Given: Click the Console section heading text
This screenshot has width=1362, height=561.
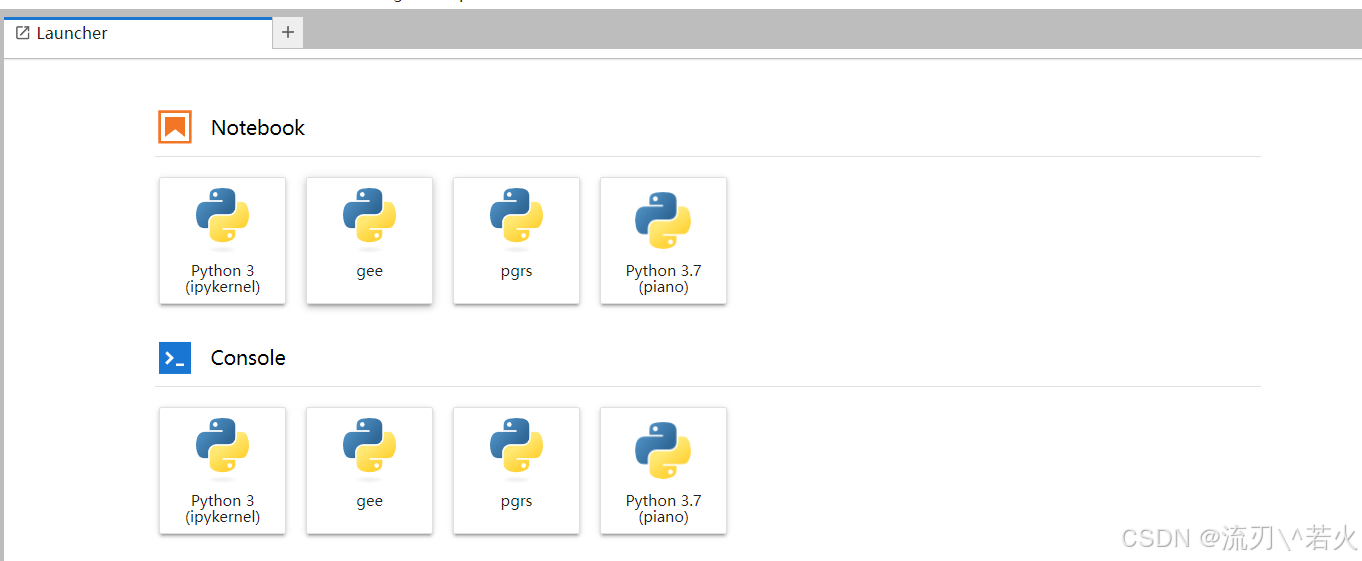Looking at the screenshot, I should [248, 357].
